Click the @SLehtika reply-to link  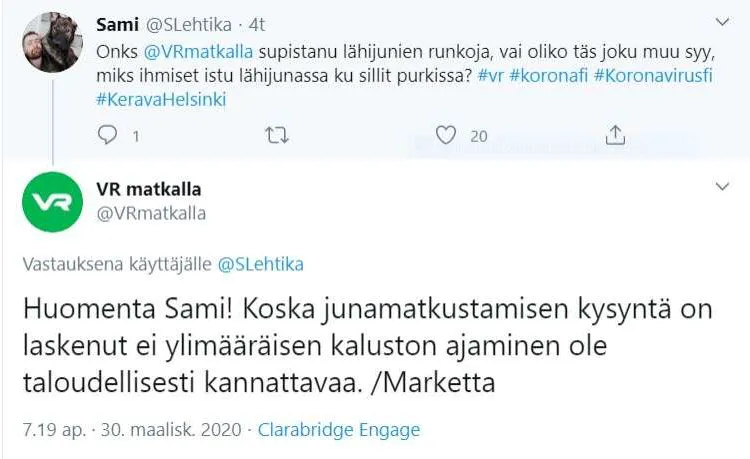coord(260,264)
